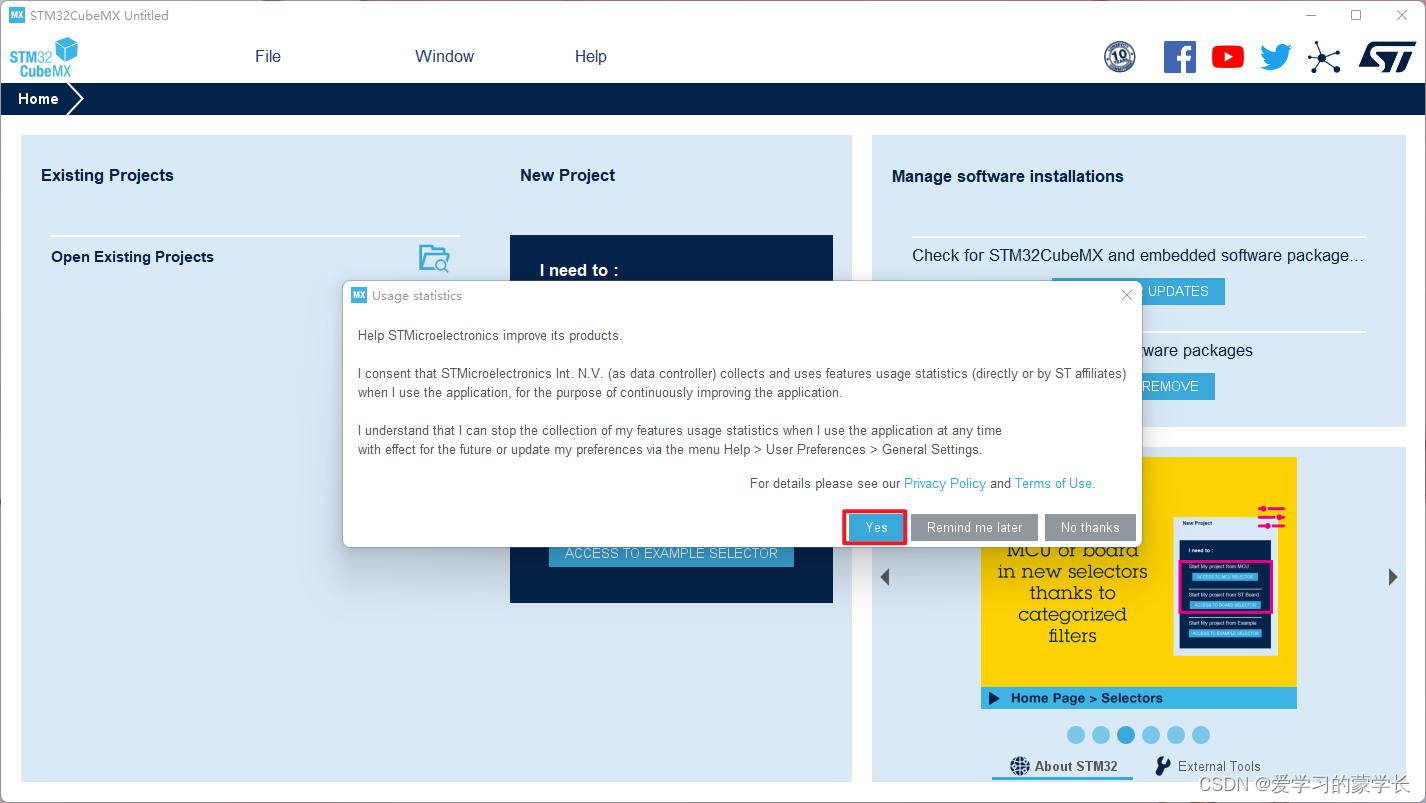
Task: Select the fifth carousel dot indicator
Action: [x=1176, y=735]
